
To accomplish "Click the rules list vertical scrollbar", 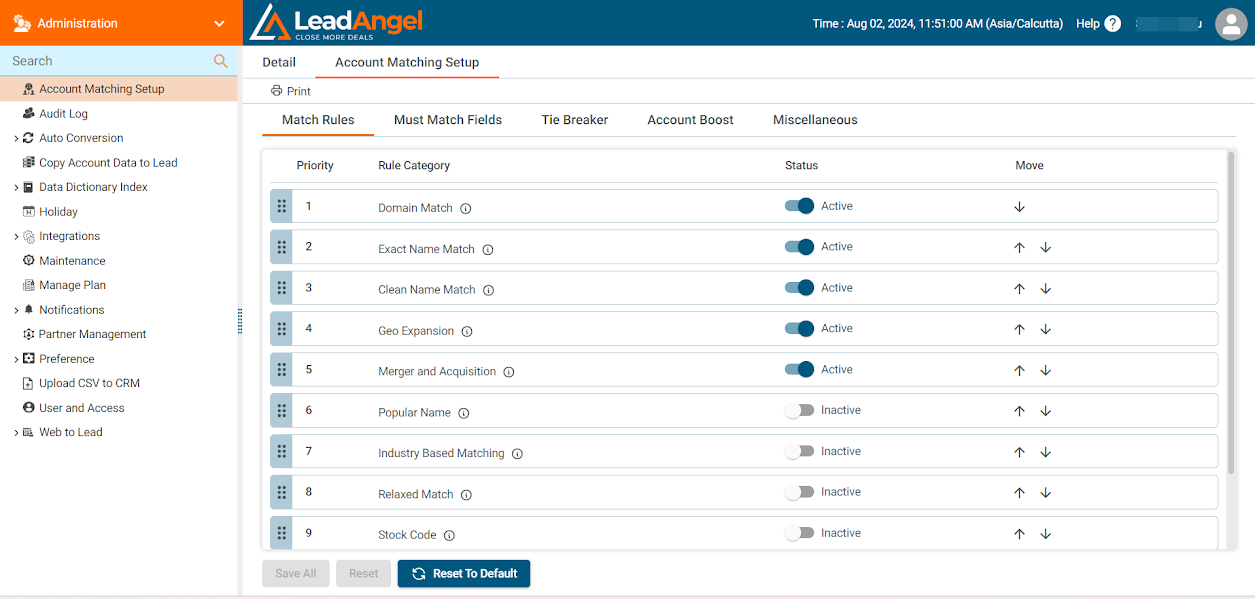I will coord(1230,311).
